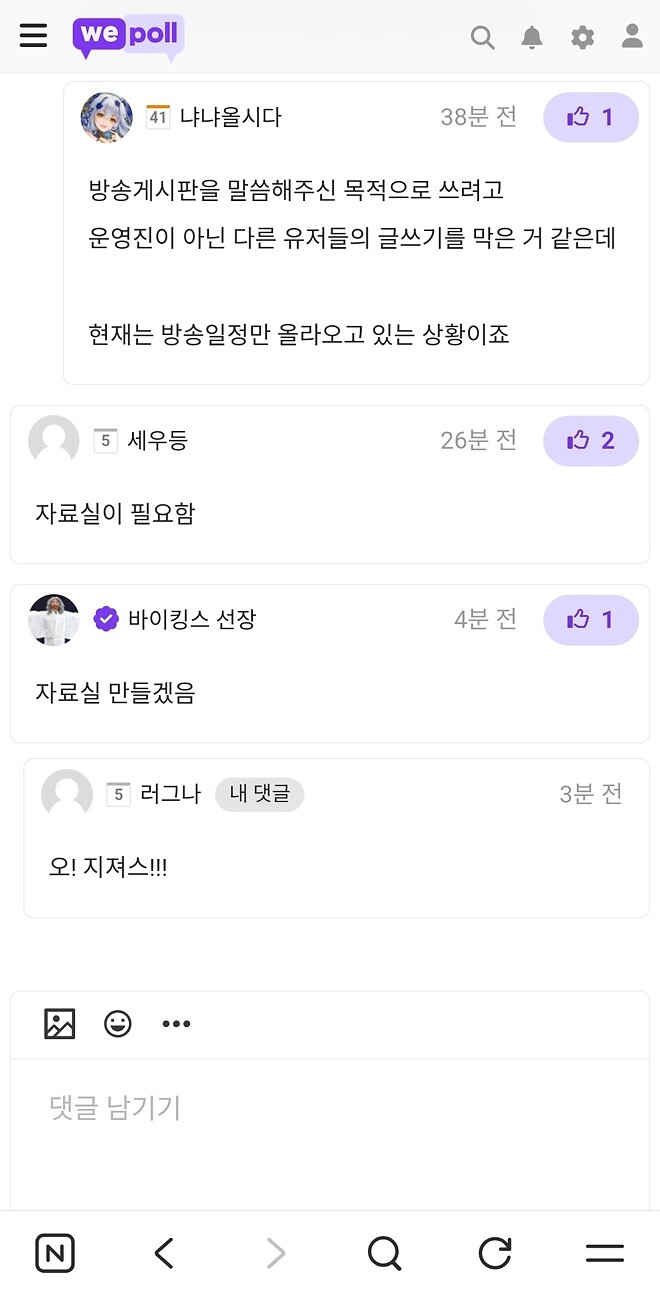Toggle the like on 바이킹스 선장's comment

coord(591,619)
